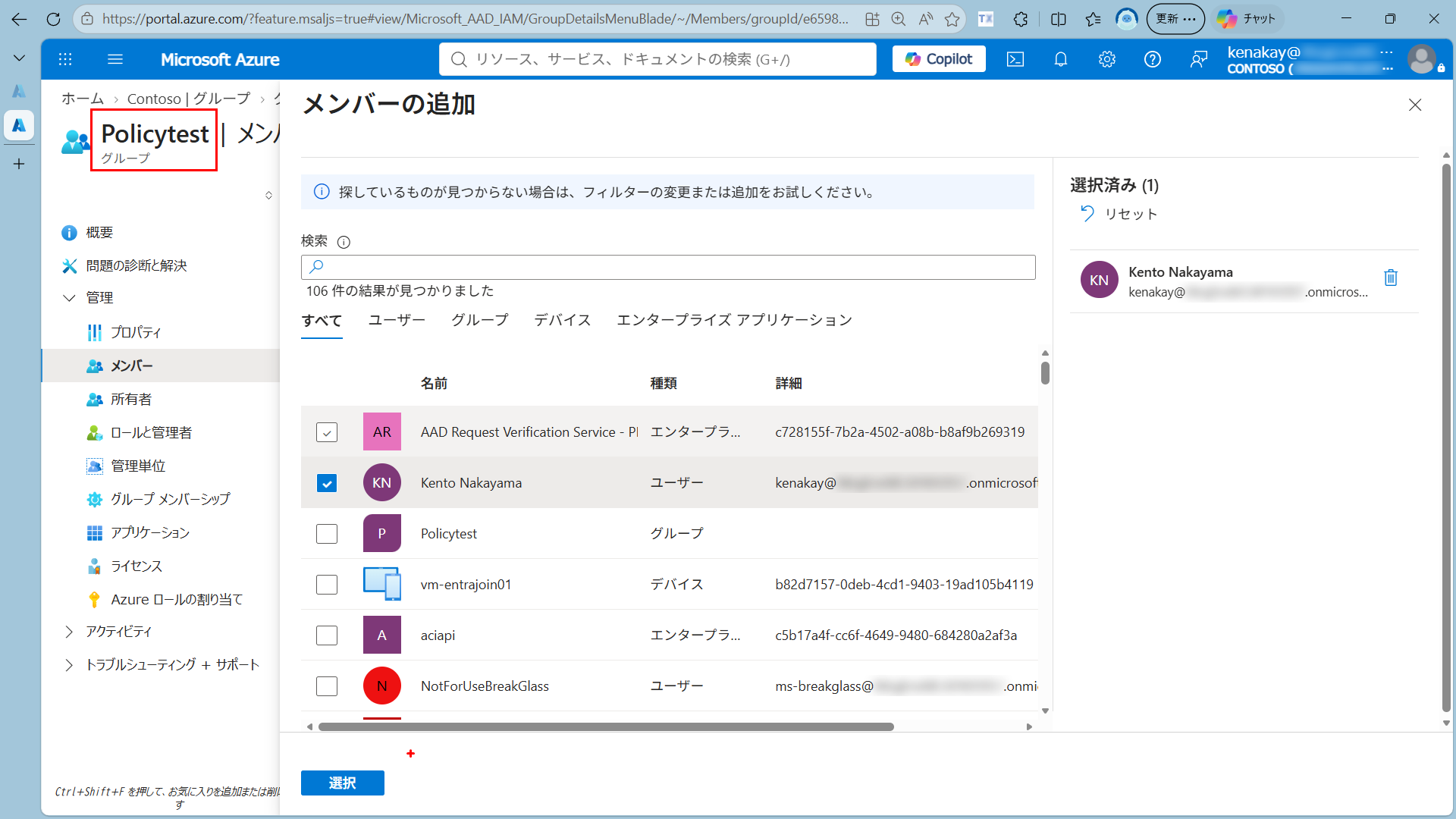Collapse the 管理 section
The height and width of the screenshot is (819, 1456).
69,298
